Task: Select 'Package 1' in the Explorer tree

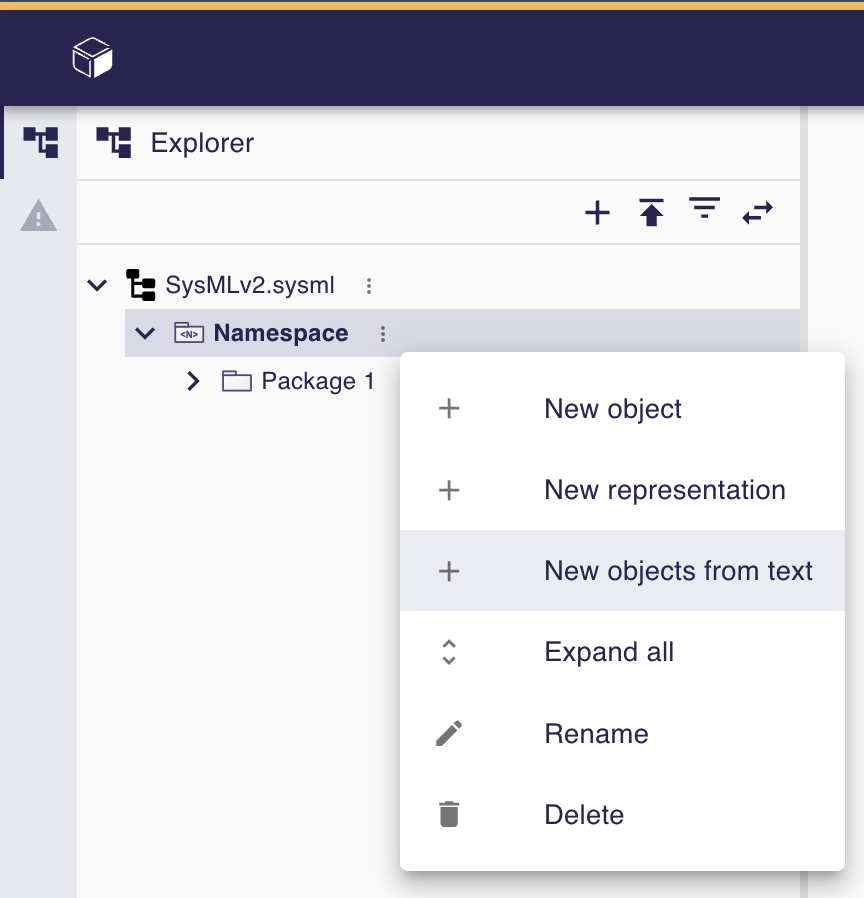Action: coord(317,381)
